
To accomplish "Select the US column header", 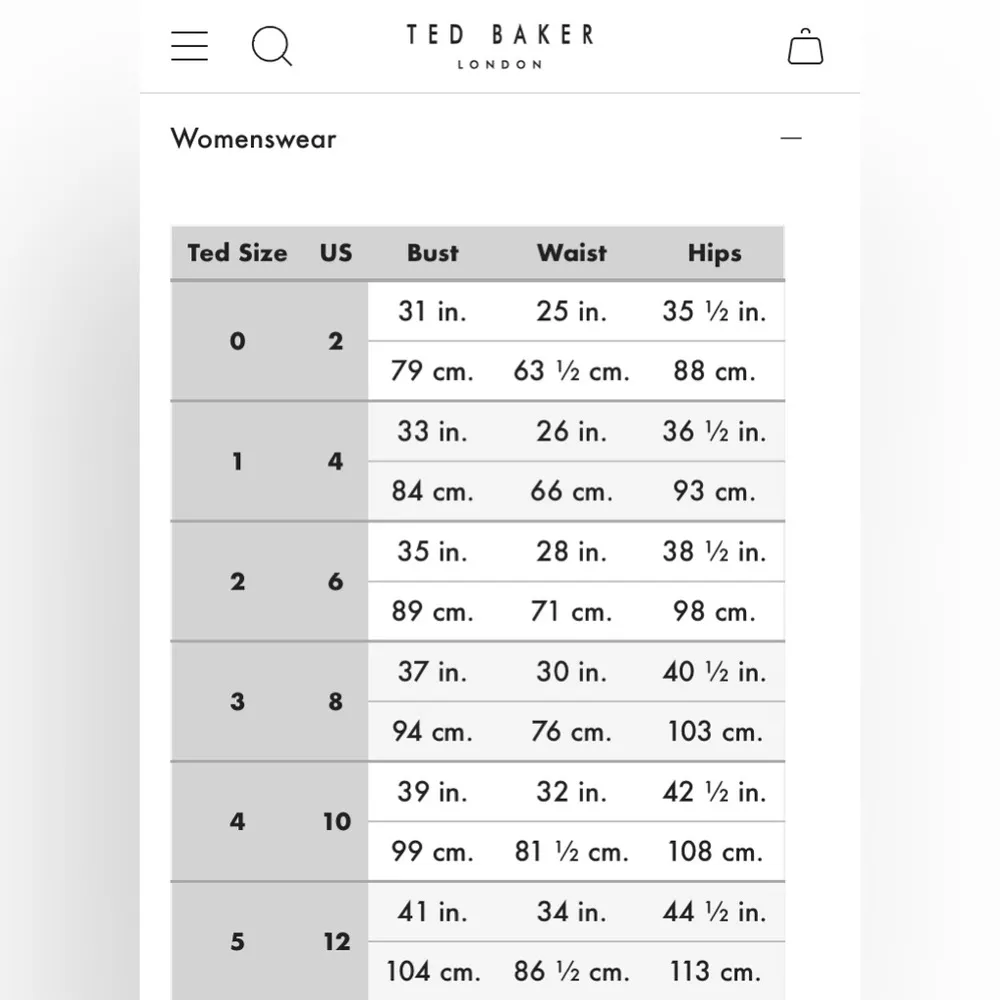I will [336, 253].
